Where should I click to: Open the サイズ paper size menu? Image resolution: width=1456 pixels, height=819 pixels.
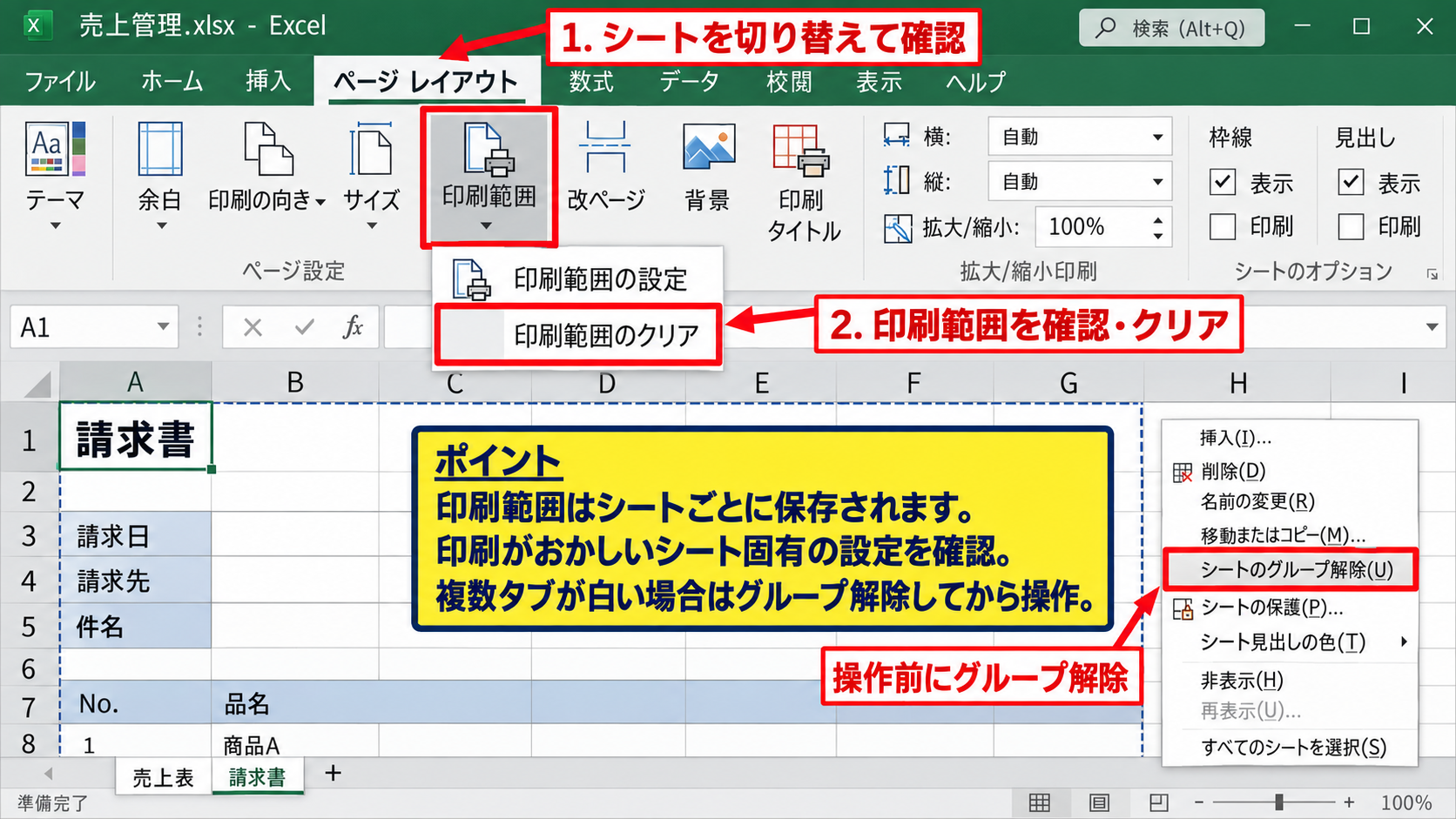tap(371, 177)
